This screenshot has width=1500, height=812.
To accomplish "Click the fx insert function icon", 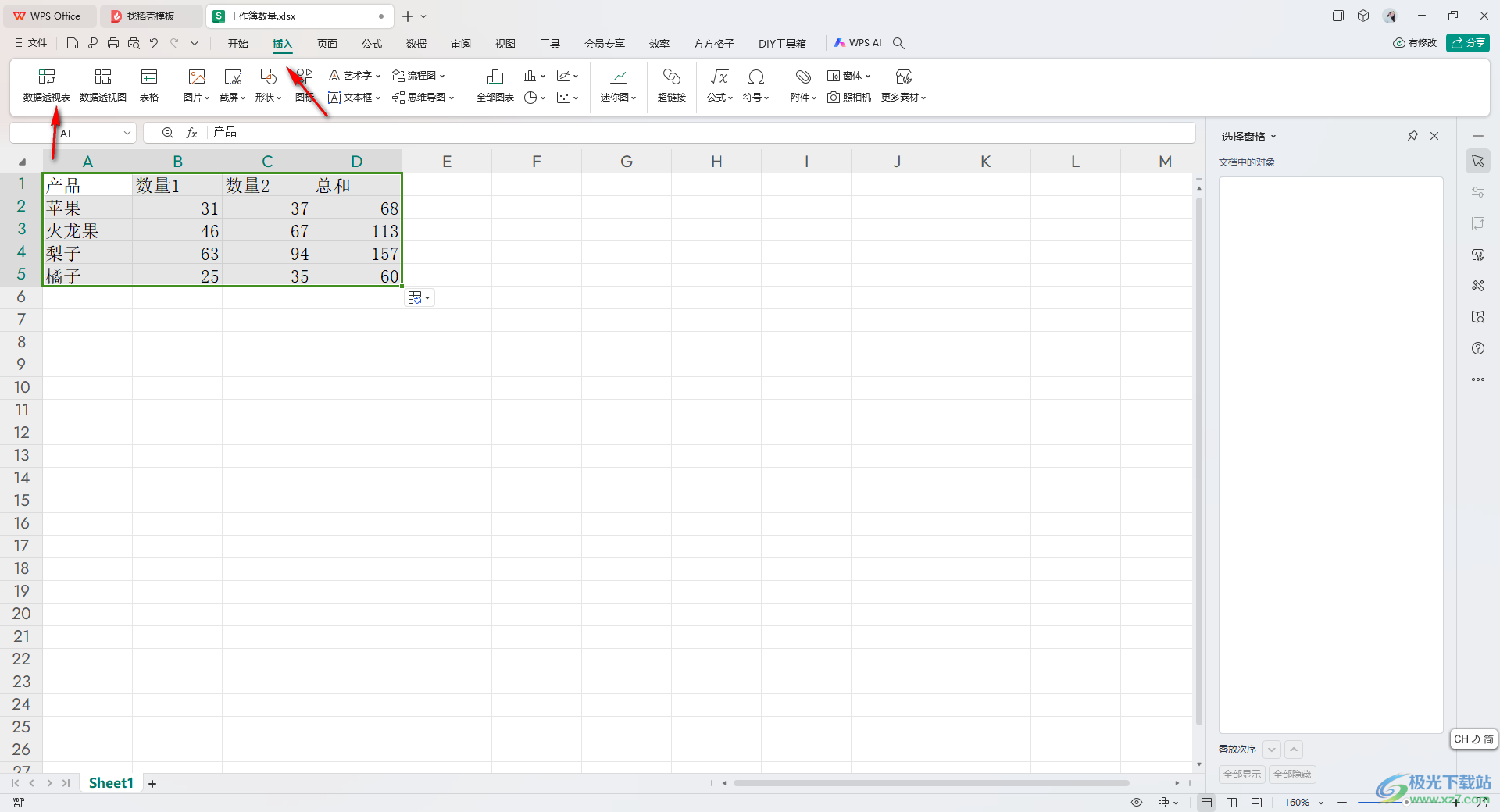I will point(191,133).
